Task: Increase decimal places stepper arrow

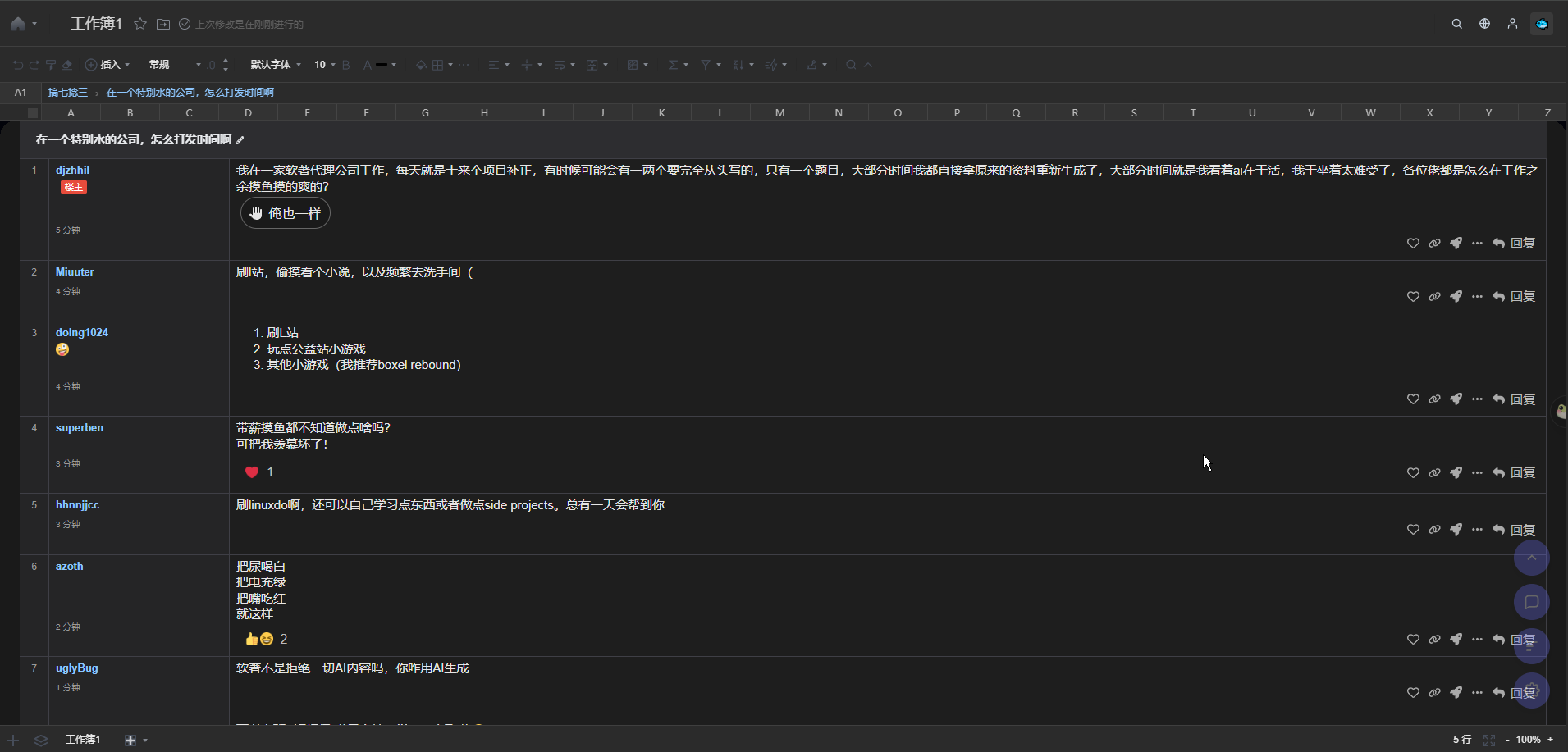Action: coord(226,61)
